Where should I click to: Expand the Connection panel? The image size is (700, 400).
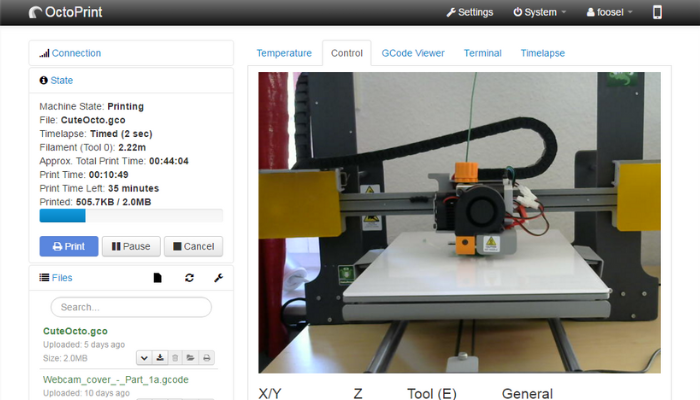coord(75,53)
